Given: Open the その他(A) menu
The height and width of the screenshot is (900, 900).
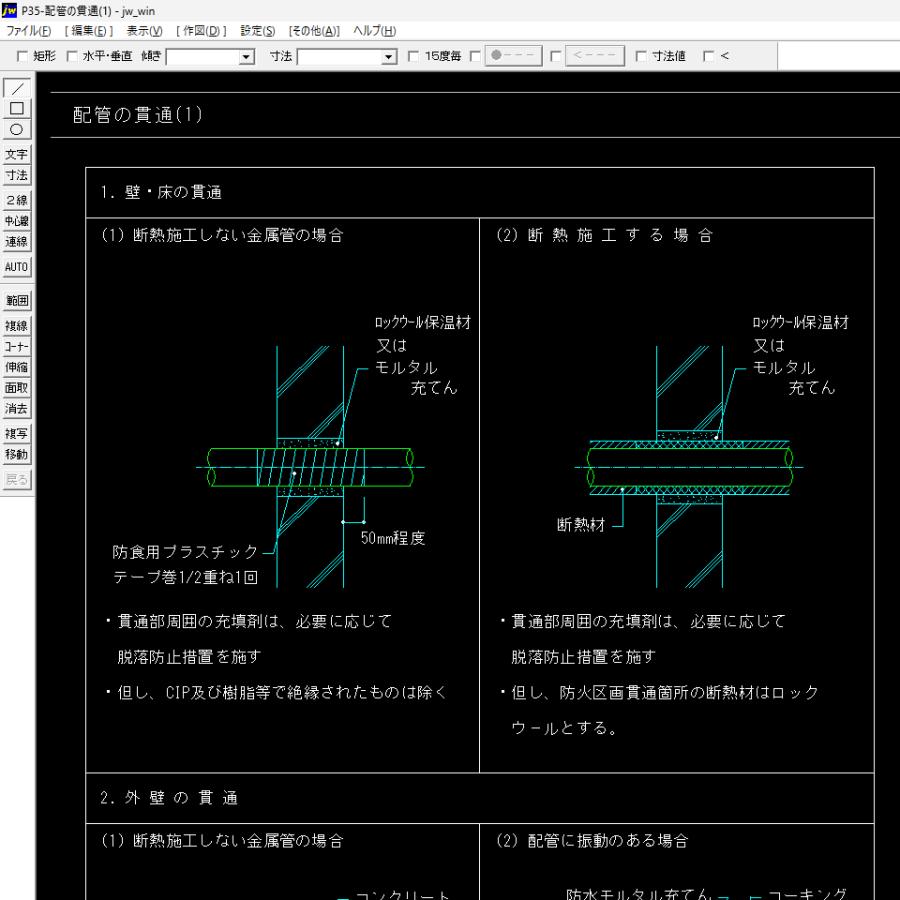Looking at the screenshot, I should [315, 31].
